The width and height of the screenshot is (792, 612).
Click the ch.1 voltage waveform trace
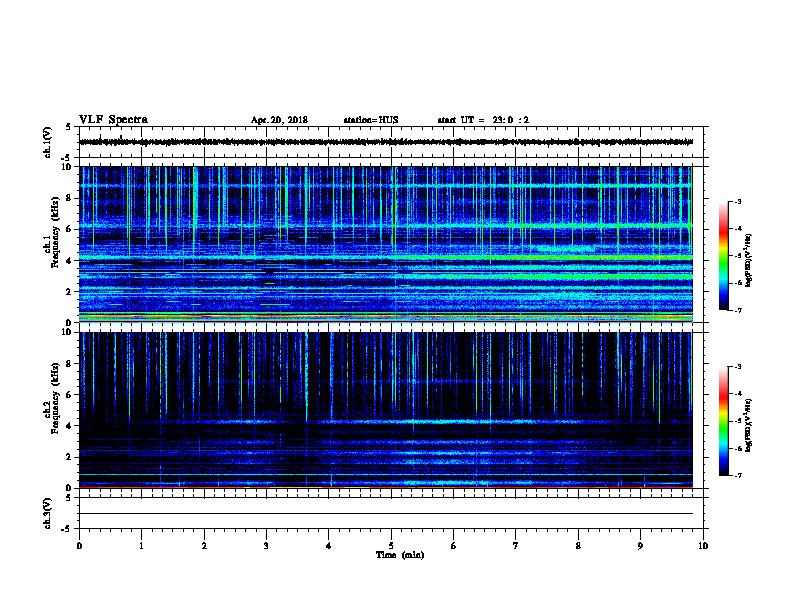coord(386,142)
